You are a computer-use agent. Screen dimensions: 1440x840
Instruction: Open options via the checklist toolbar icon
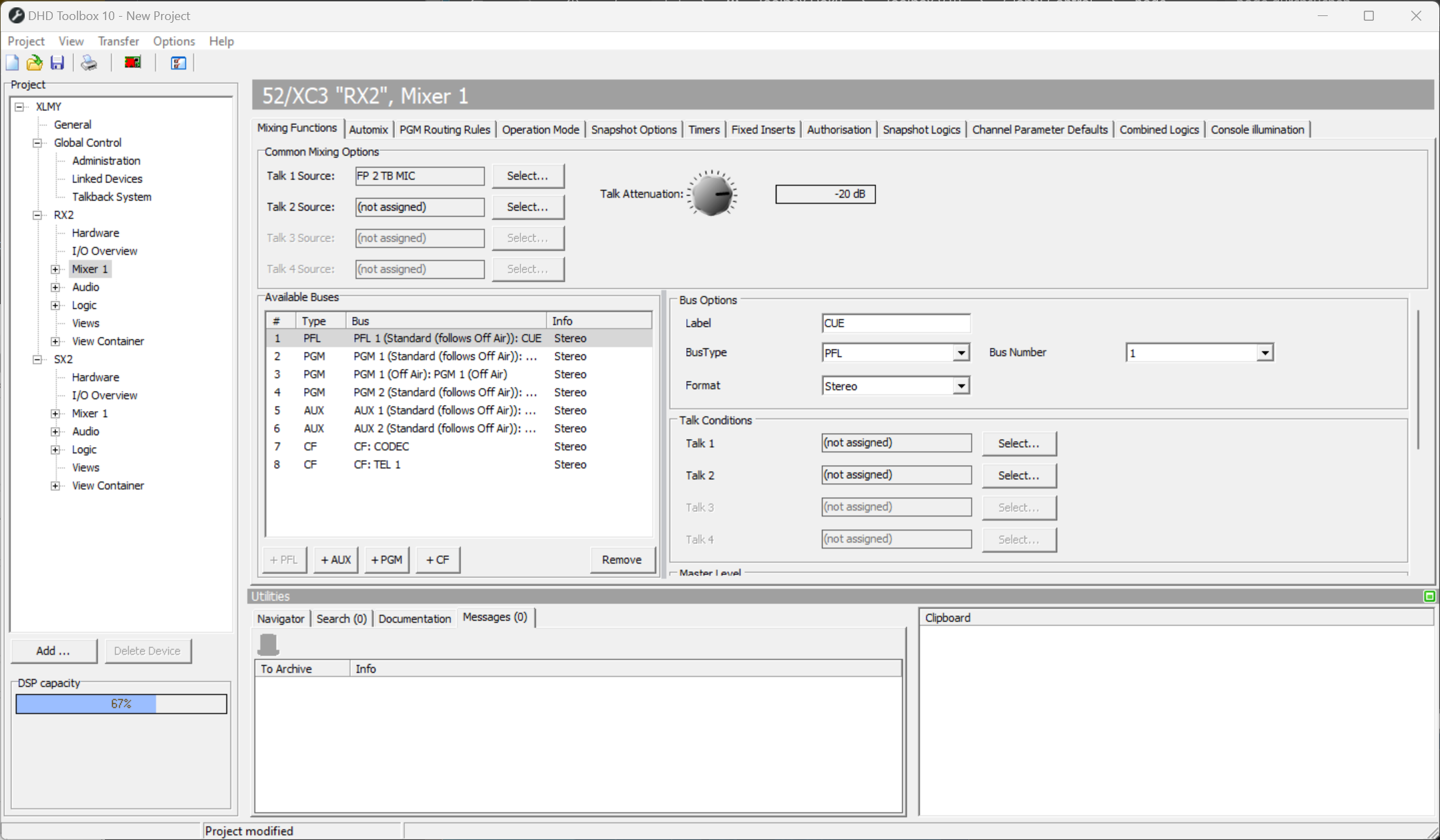click(177, 62)
